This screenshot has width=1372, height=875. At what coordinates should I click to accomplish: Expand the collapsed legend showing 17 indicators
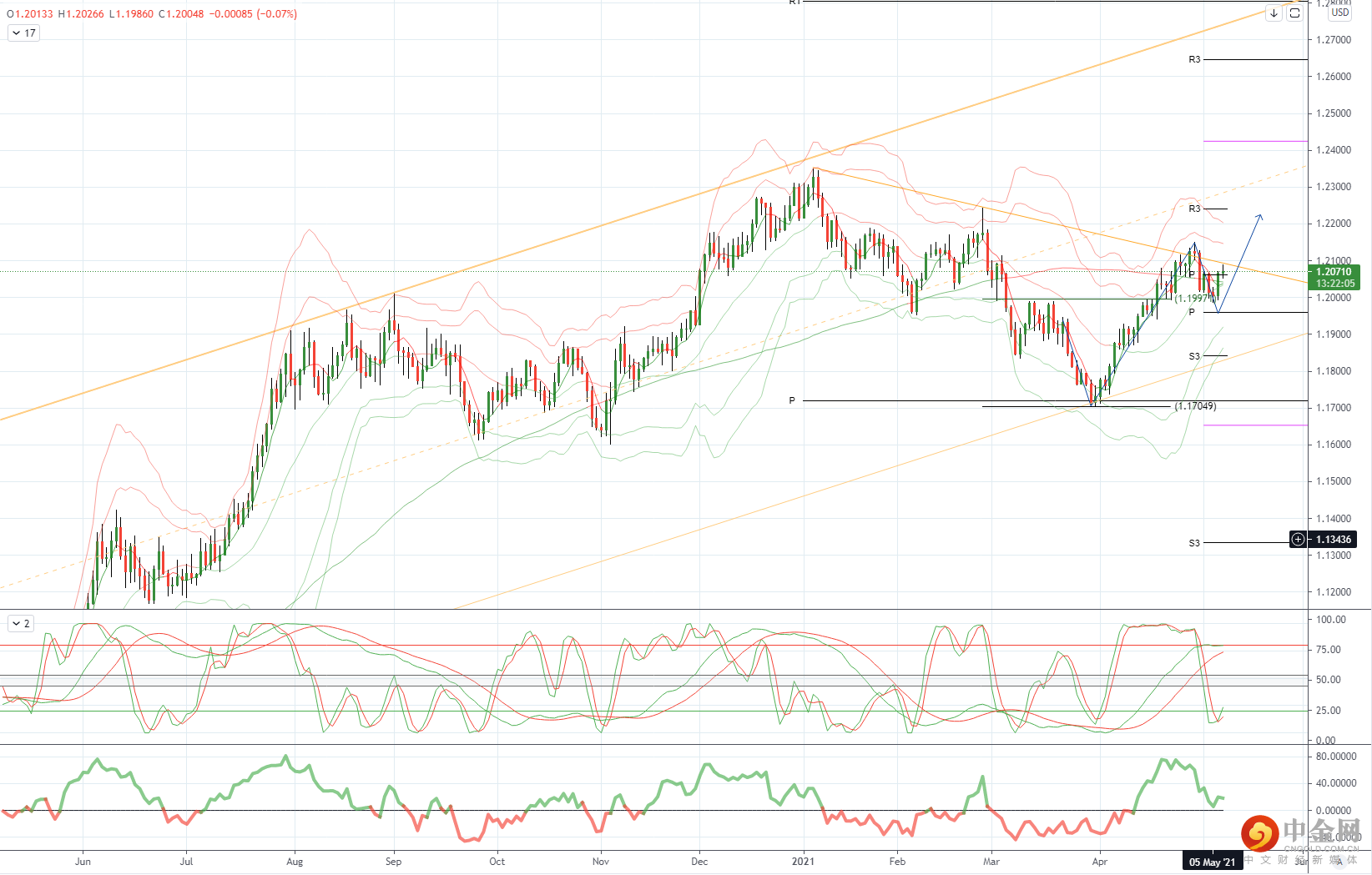pos(23,33)
